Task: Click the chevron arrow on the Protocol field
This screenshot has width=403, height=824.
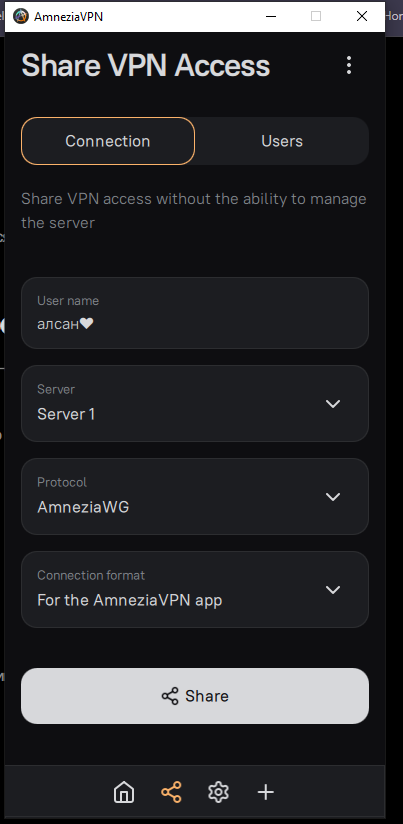Action: coord(333,497)
